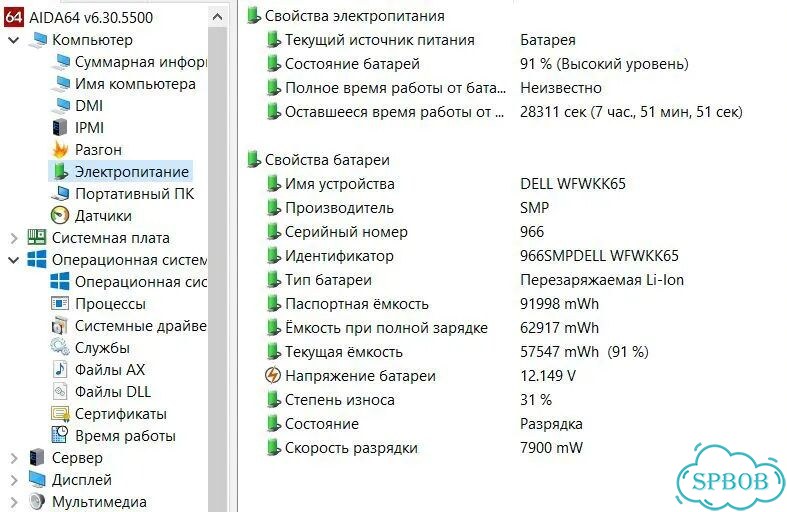Click the Мультимедиа speaker icon
Image resolution: width=787 pixels, height=512 pixels.
(x=37, y=501)
